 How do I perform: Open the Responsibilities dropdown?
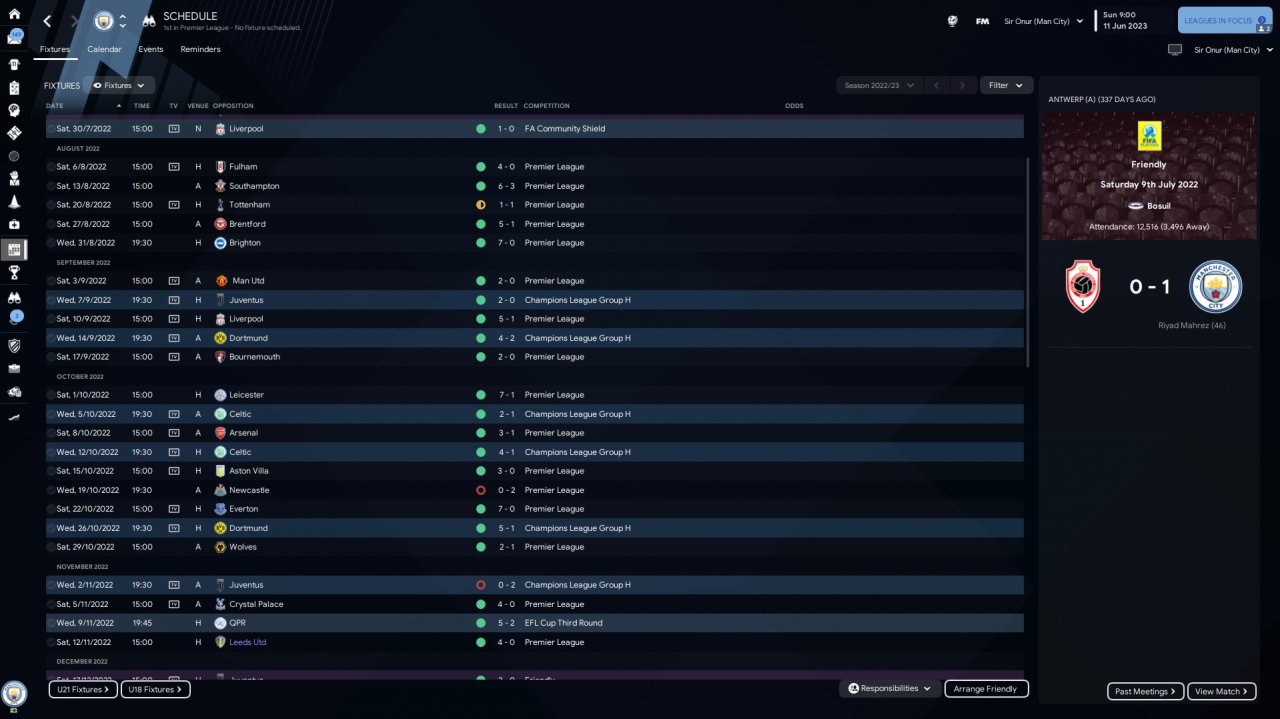tap(890, 689)
